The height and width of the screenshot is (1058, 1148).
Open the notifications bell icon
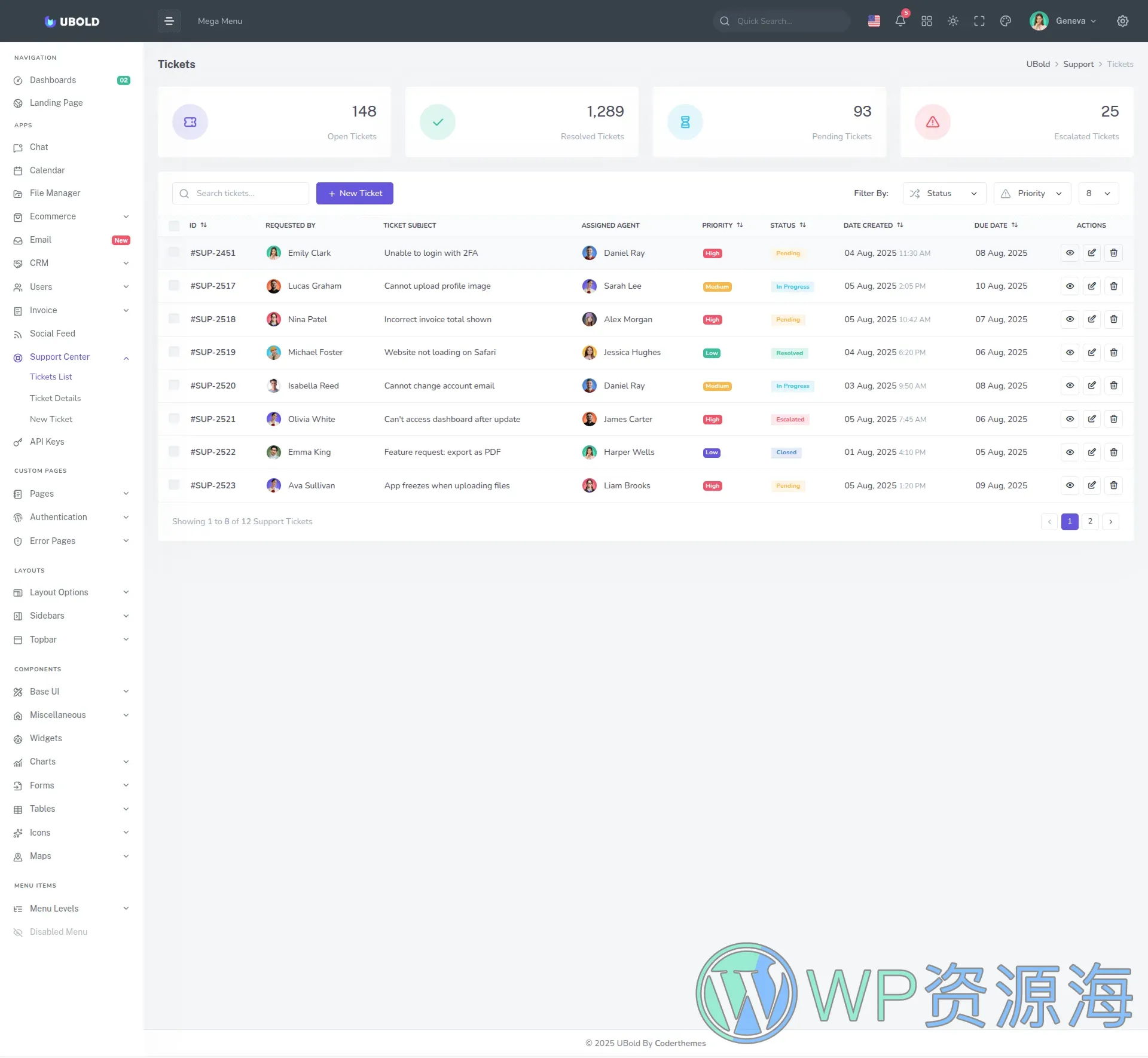coord(900,21)
